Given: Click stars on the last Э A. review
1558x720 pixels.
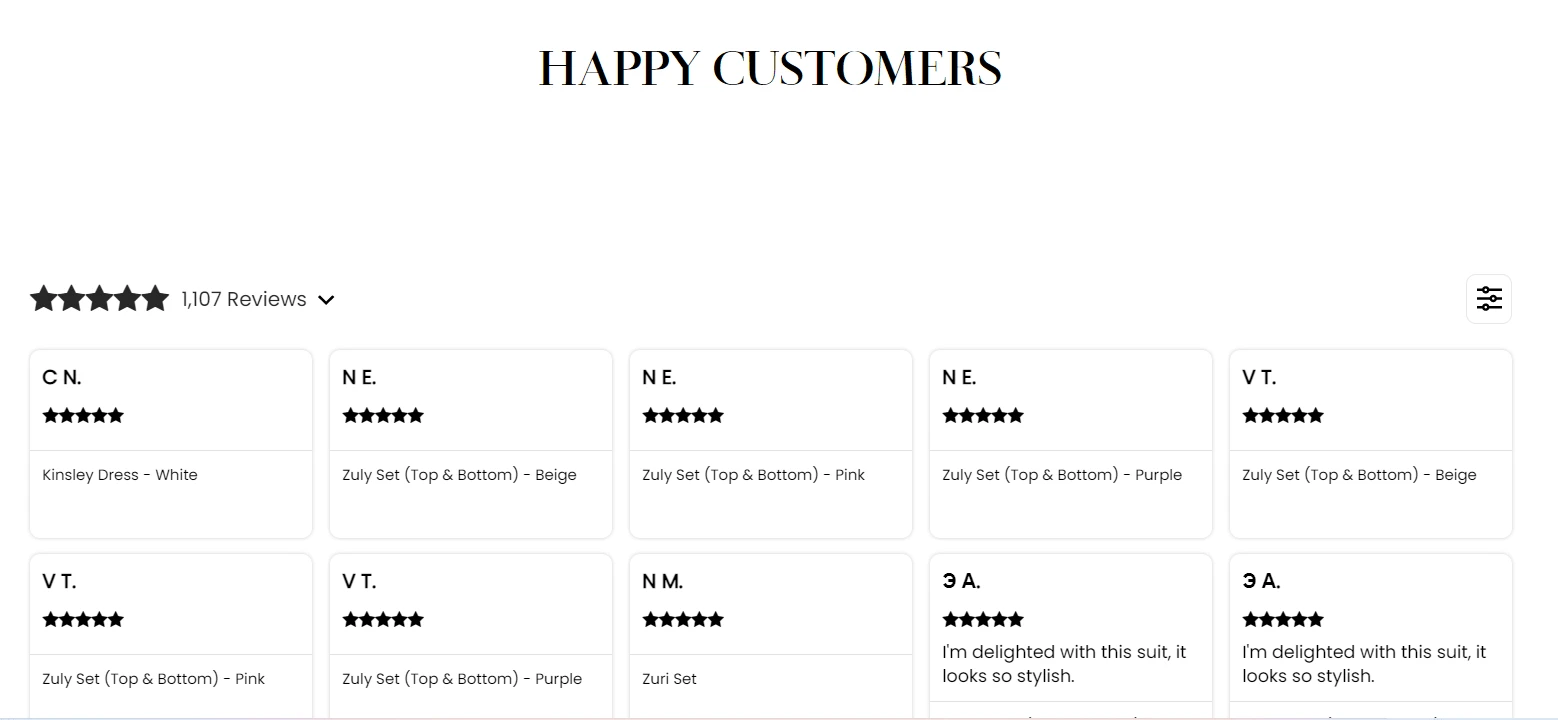Looking at the screenshot, I should click(x=1283, y=619).
